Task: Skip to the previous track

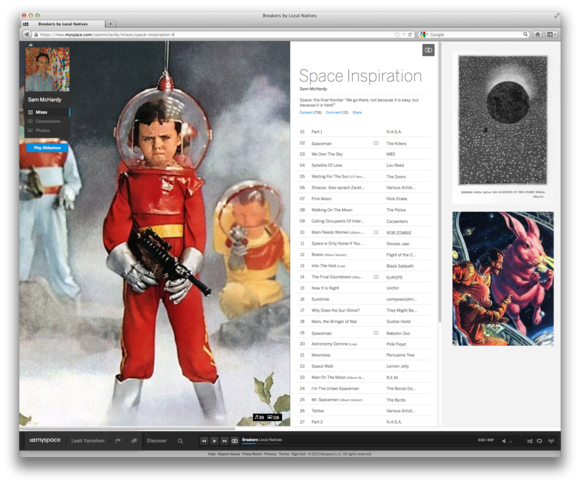Action: click(x=204, y=441)
